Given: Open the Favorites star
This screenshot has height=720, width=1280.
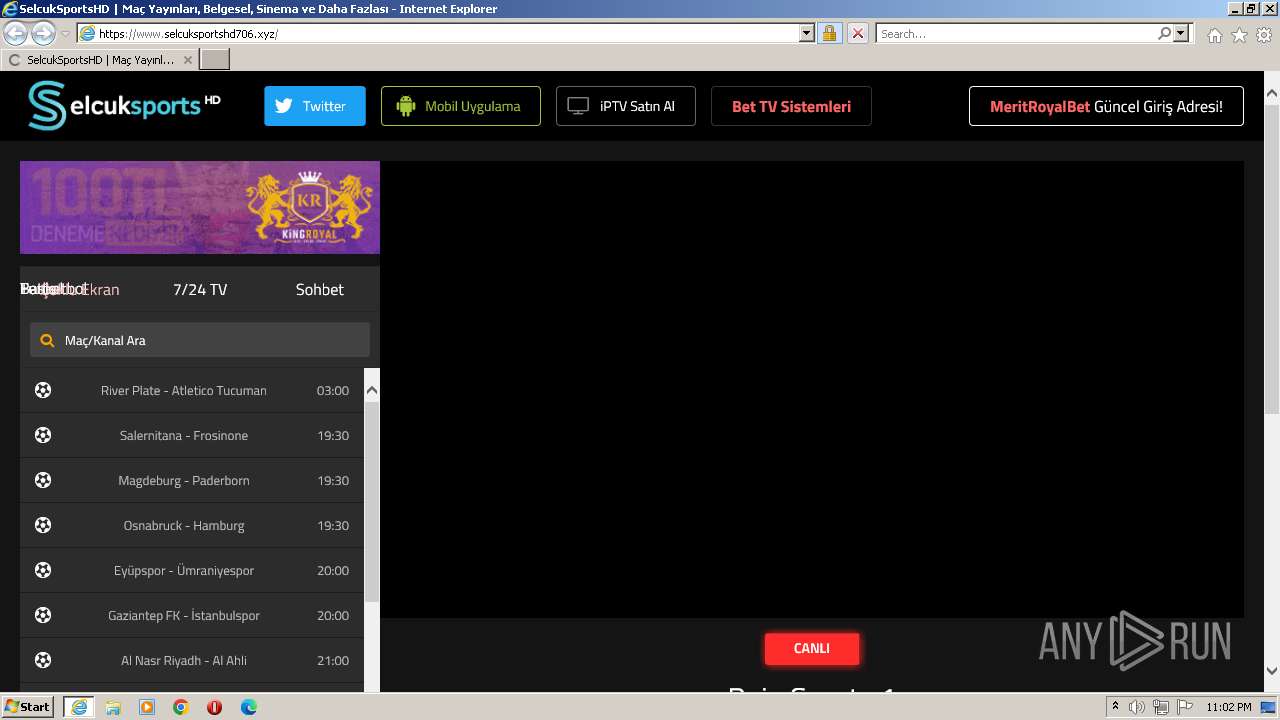Looking at the screenshot, I should point(1239,35).
